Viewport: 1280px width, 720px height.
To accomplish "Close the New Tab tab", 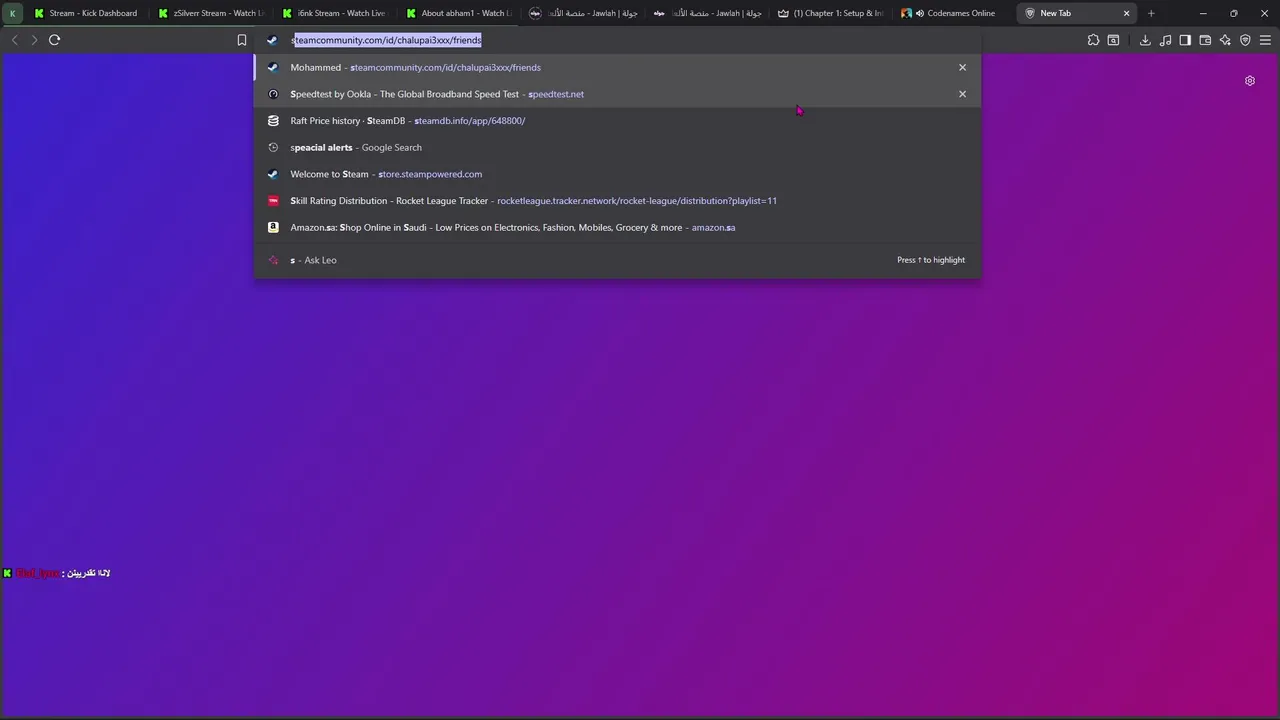I will click(1127, 13).
